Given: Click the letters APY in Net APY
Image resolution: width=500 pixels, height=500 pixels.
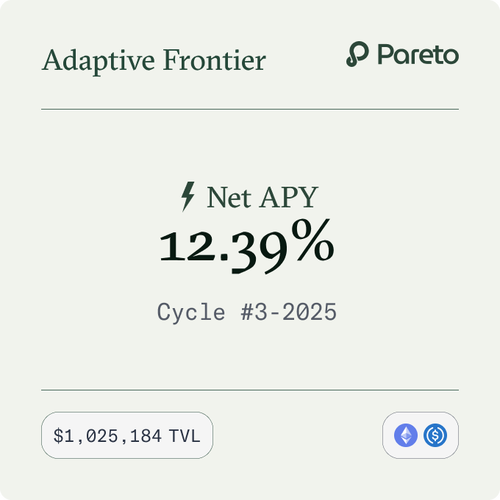Looking at the screenshot, I should click(x=289, y=197).
